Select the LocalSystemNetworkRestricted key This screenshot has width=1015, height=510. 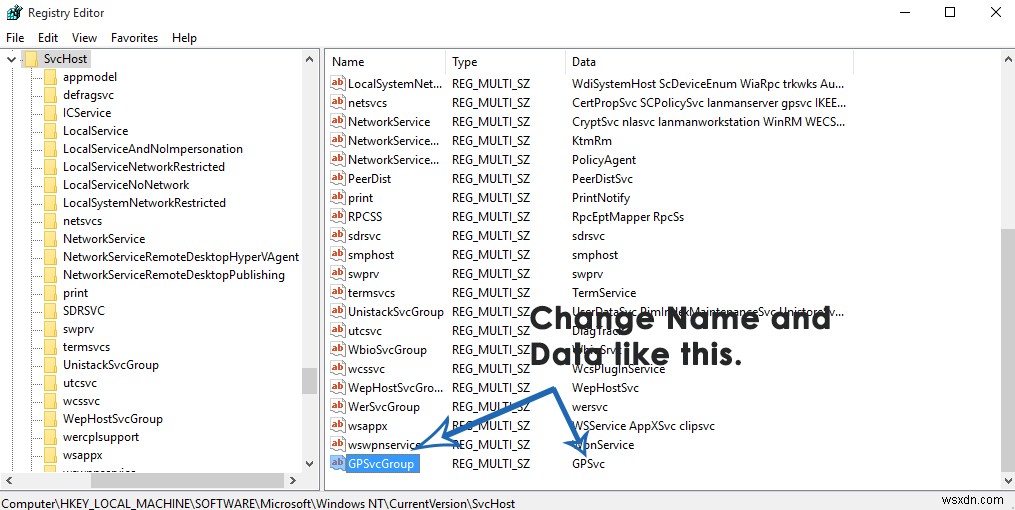tap(144, 203)
